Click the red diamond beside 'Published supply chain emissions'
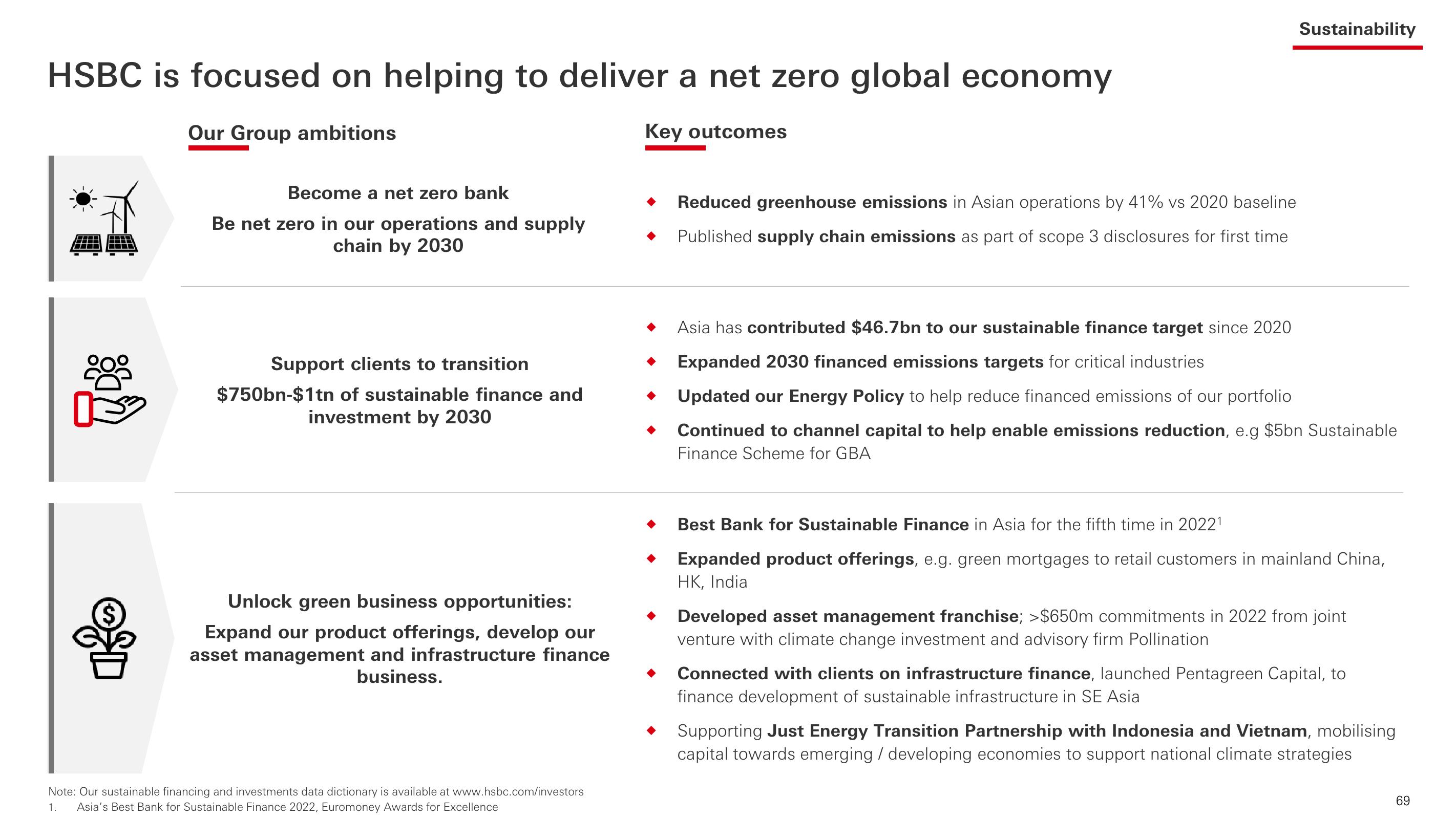Screen dimensions: 1456x819 pos(651,236)
